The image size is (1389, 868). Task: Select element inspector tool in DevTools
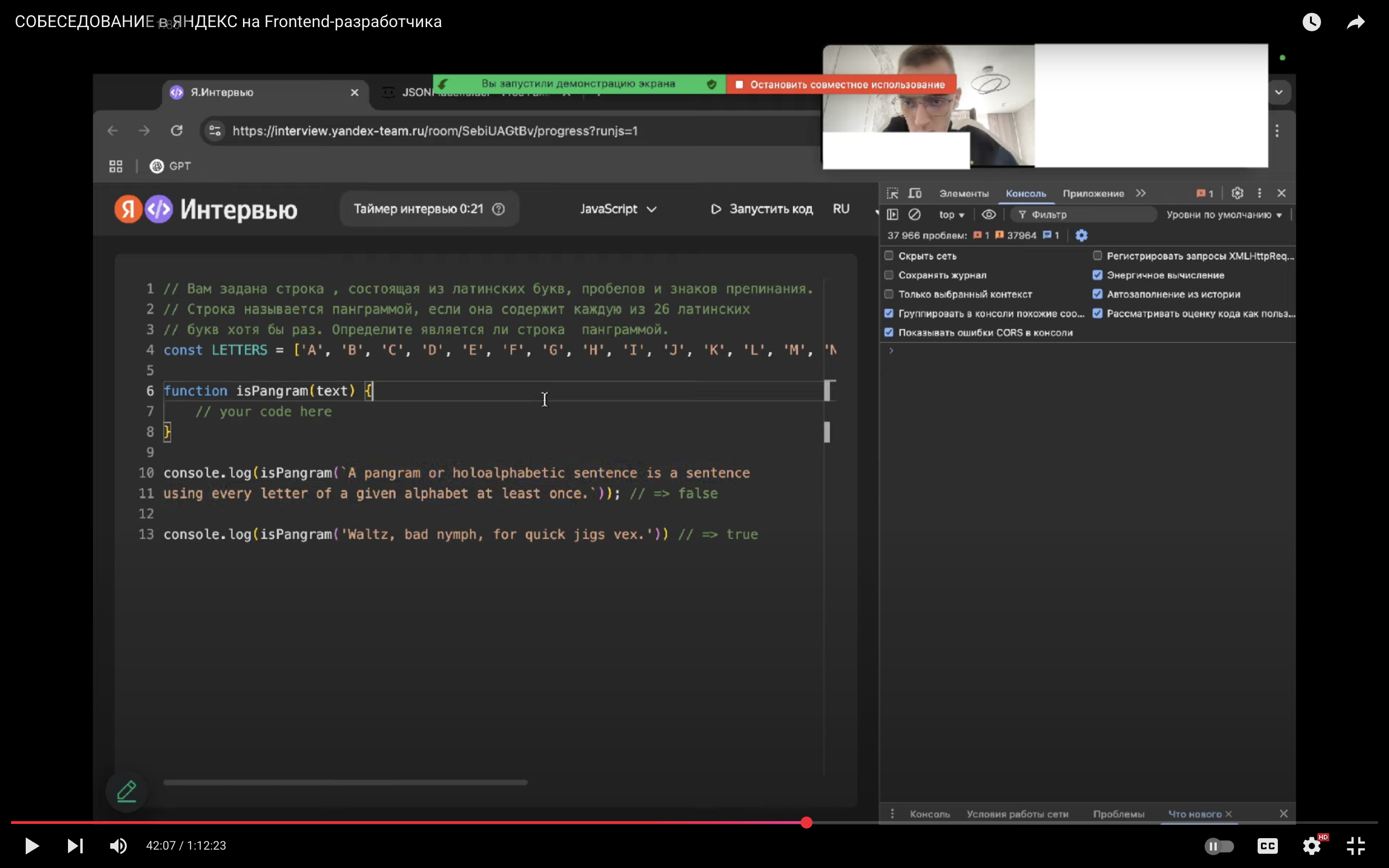[x=892, y=193]
